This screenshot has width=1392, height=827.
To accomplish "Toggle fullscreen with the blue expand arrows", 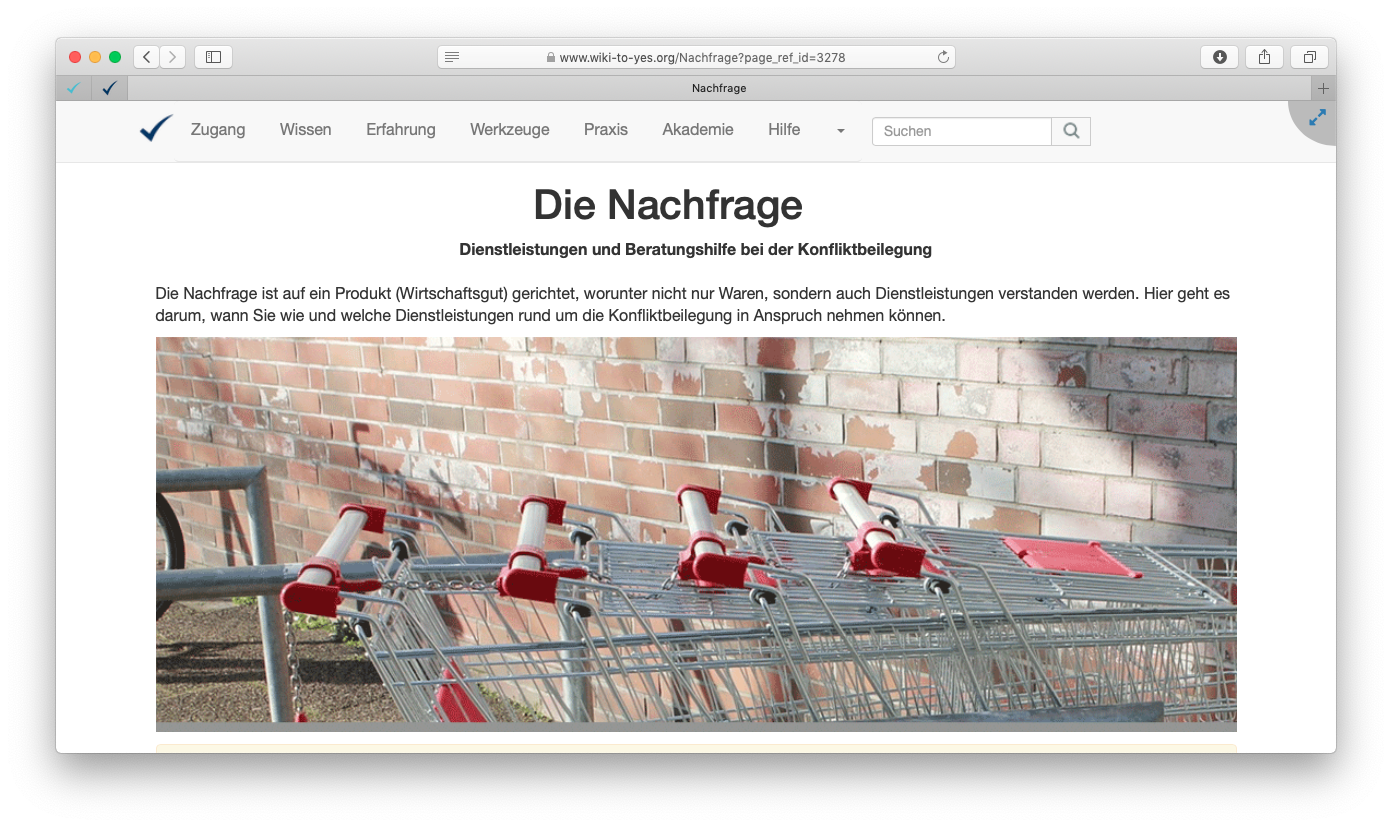I will coord(1317,118).
